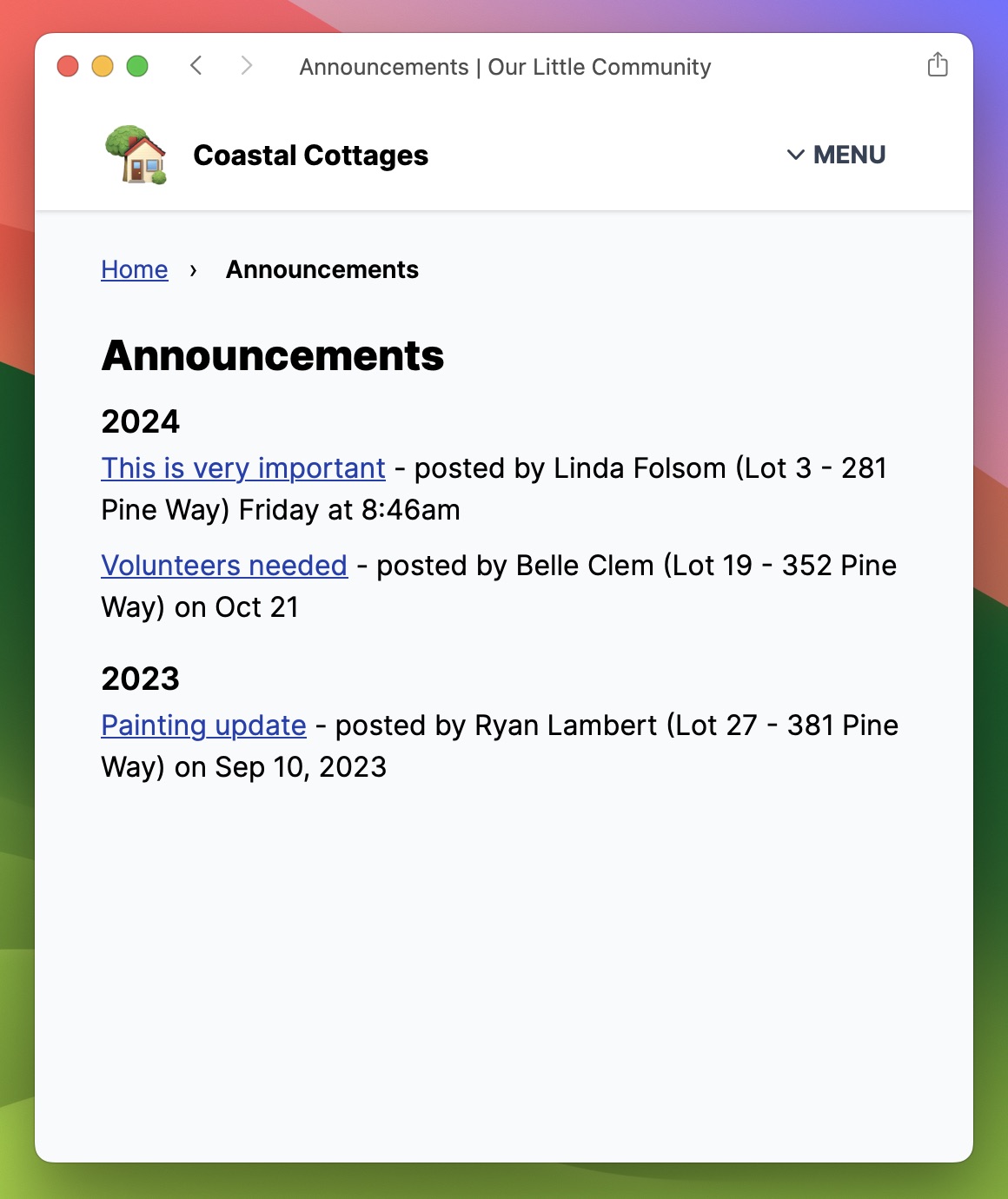This screenshot has height=1199, width=1008.
Task: Click the 2024 year heading
Action: (141, 421)
